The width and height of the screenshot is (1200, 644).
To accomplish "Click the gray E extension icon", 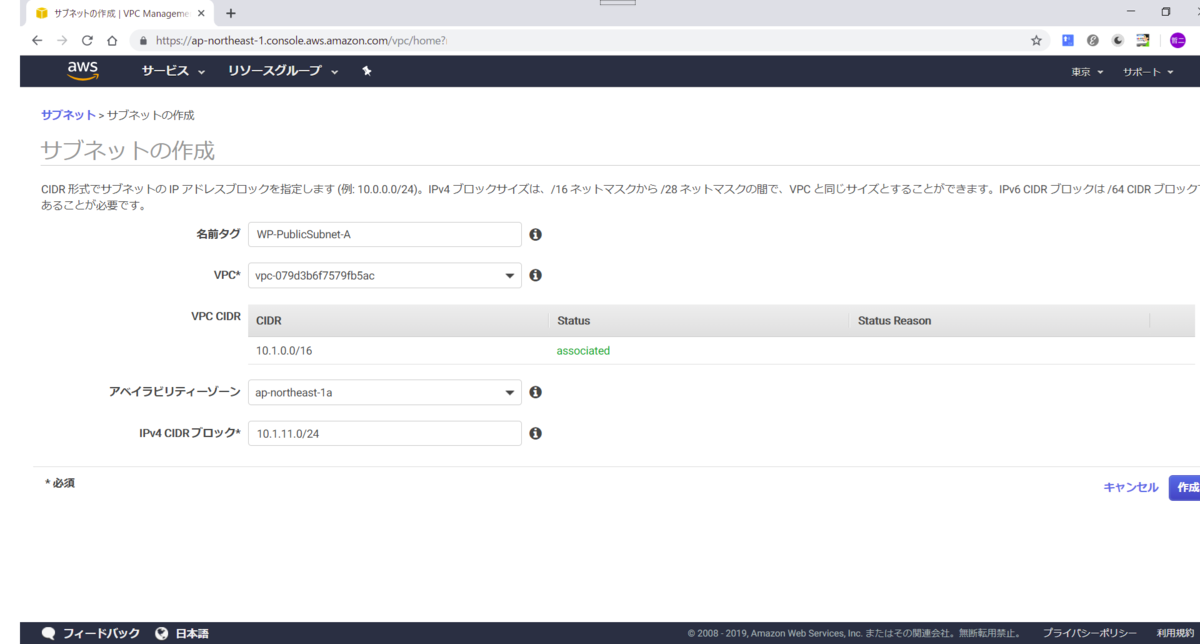I will point(1093,41).
